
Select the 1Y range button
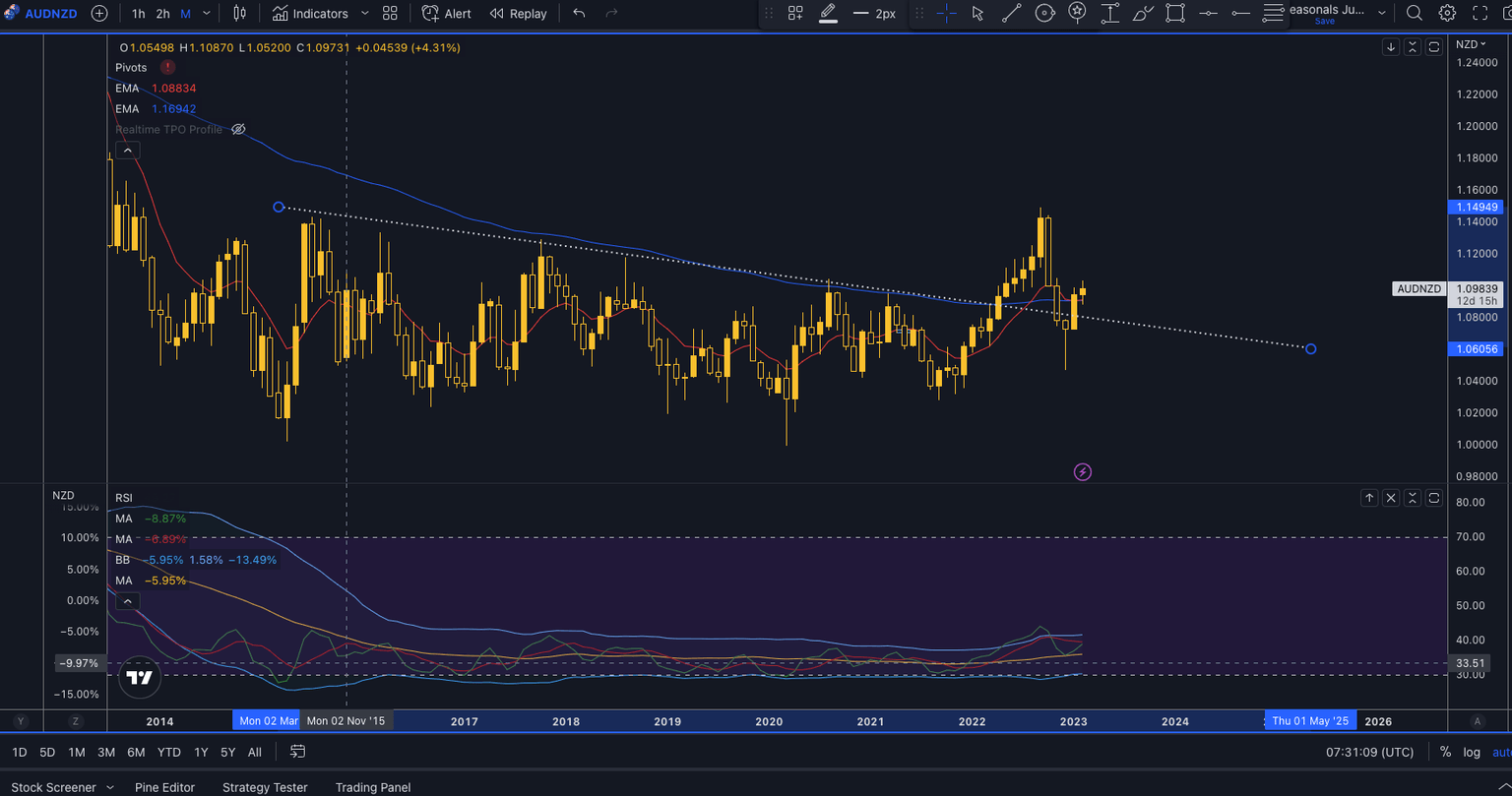[x=201, y=752]
